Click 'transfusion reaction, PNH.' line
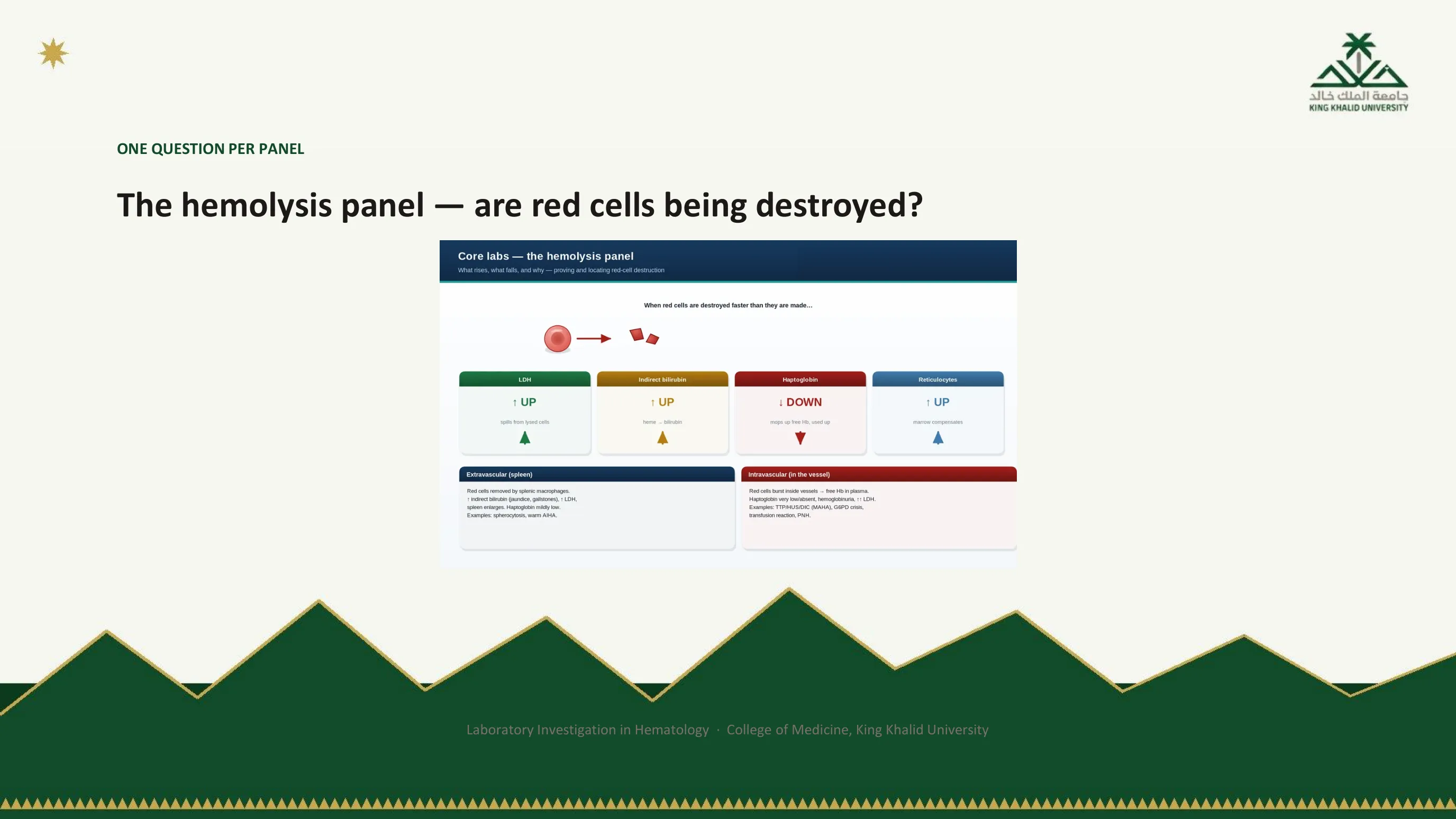The image size is (1456, 819). click(779, 515)
